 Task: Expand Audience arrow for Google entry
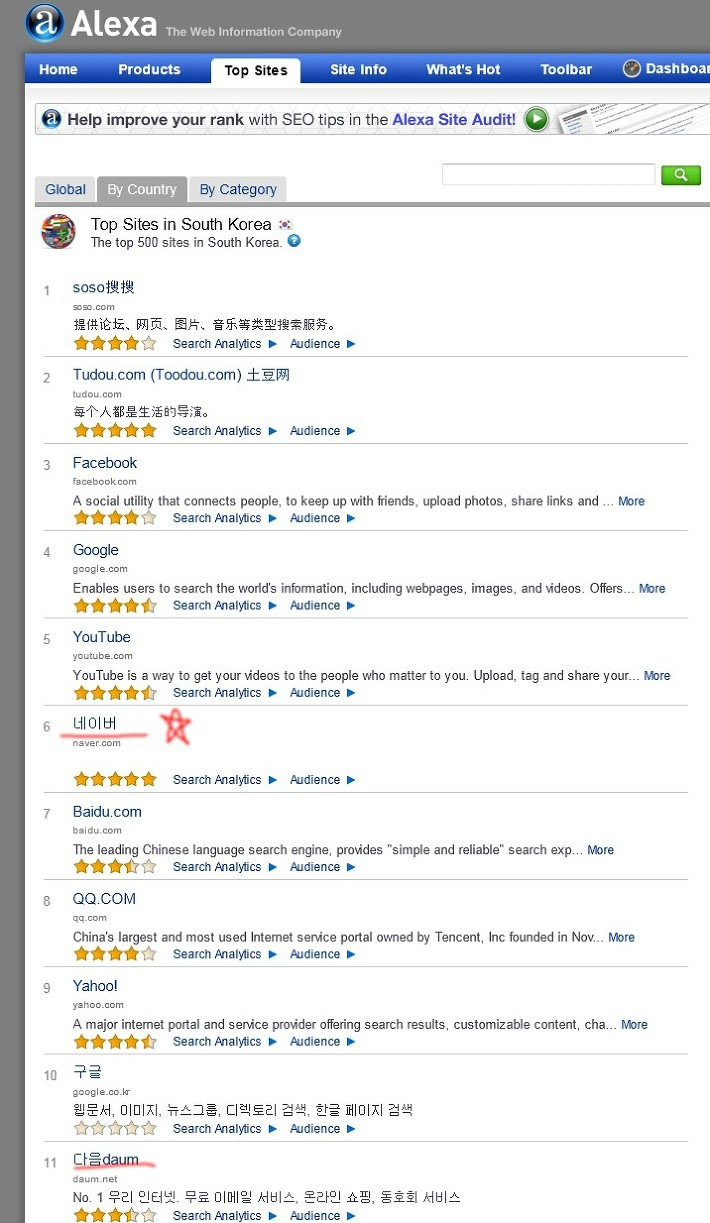pyautogui.click(x=351, y=606)
